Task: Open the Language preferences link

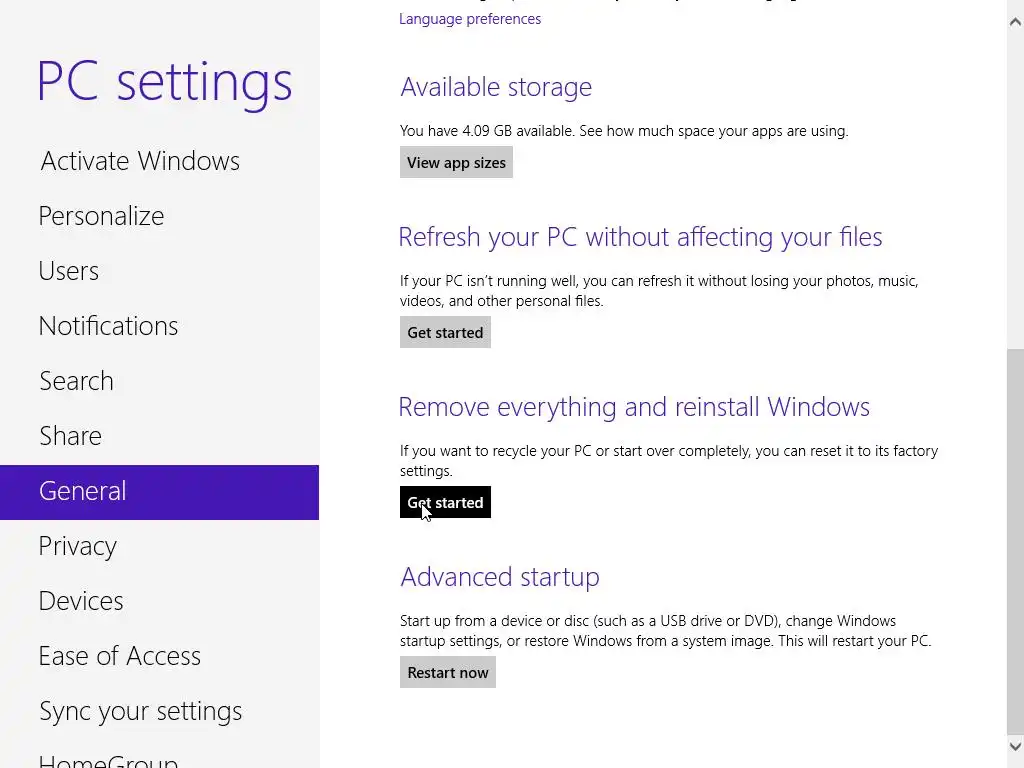Action: pyautogui.click(x=470, y=19)
